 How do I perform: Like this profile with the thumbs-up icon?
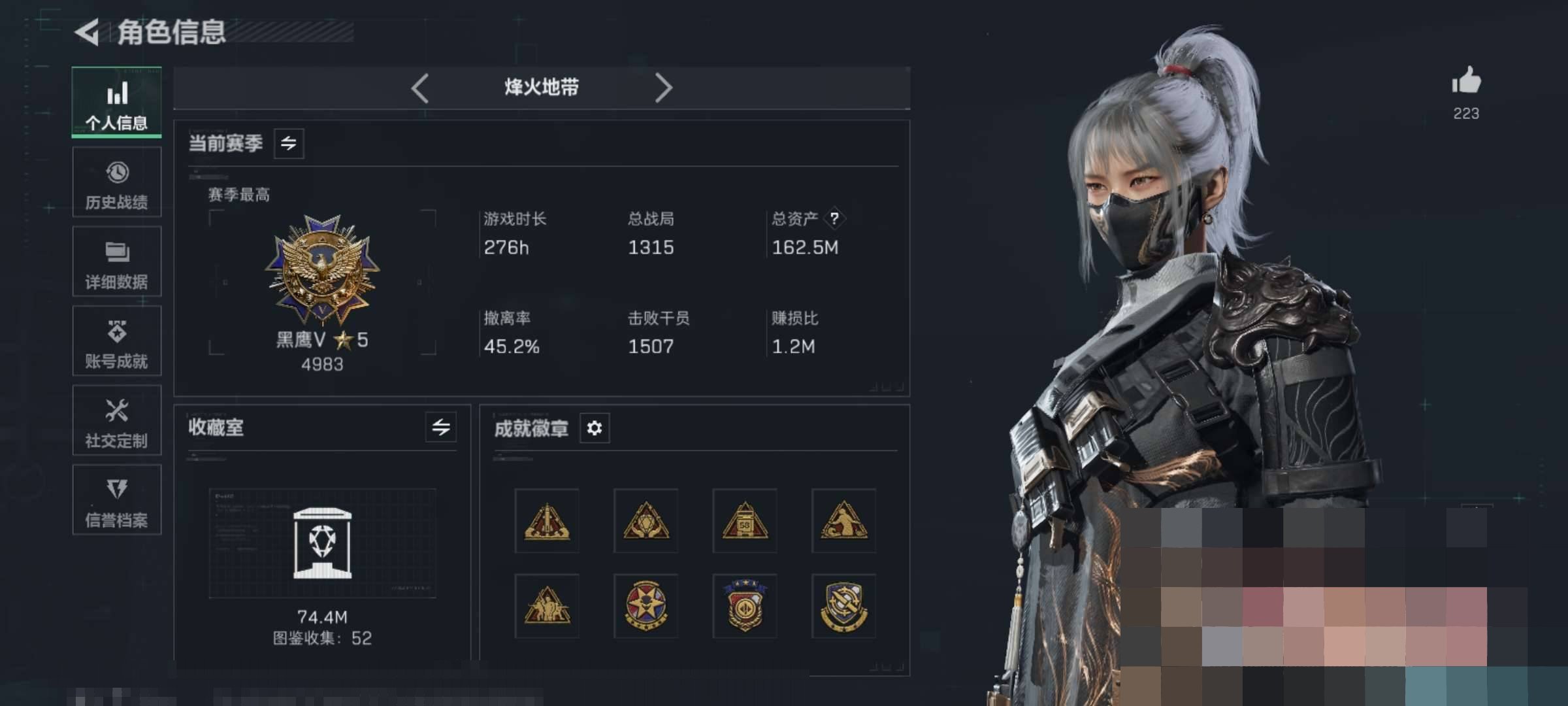(1466, 80)
